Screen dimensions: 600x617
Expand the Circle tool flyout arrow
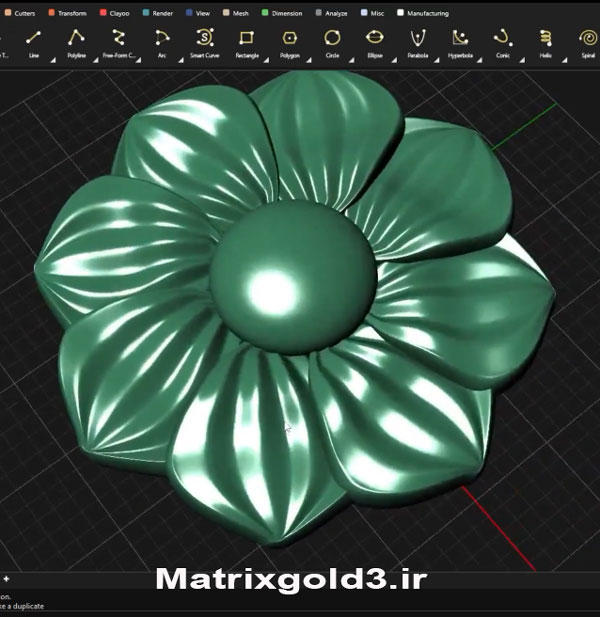(x=351, y=60)
